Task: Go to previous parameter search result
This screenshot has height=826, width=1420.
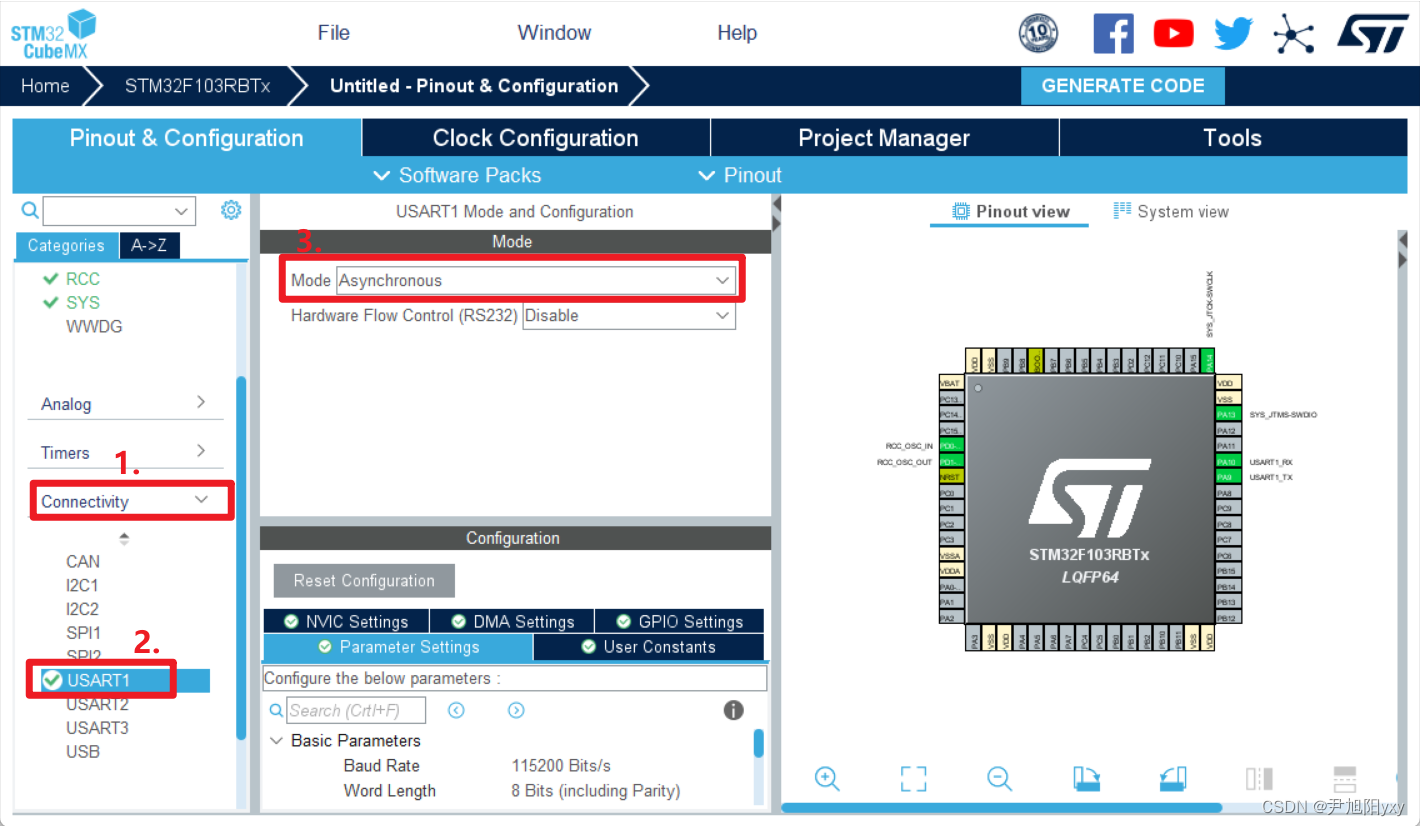Action: click(456, 710)
